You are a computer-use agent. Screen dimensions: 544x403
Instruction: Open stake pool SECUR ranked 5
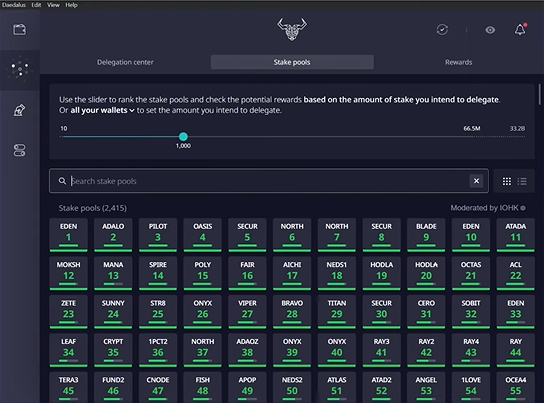(247, 234)
